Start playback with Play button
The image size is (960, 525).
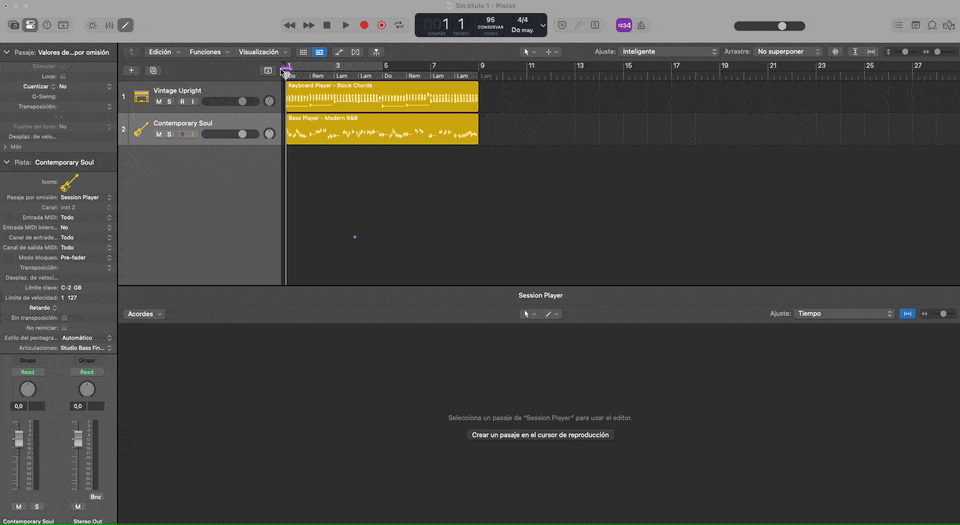[x=345, y=25]
